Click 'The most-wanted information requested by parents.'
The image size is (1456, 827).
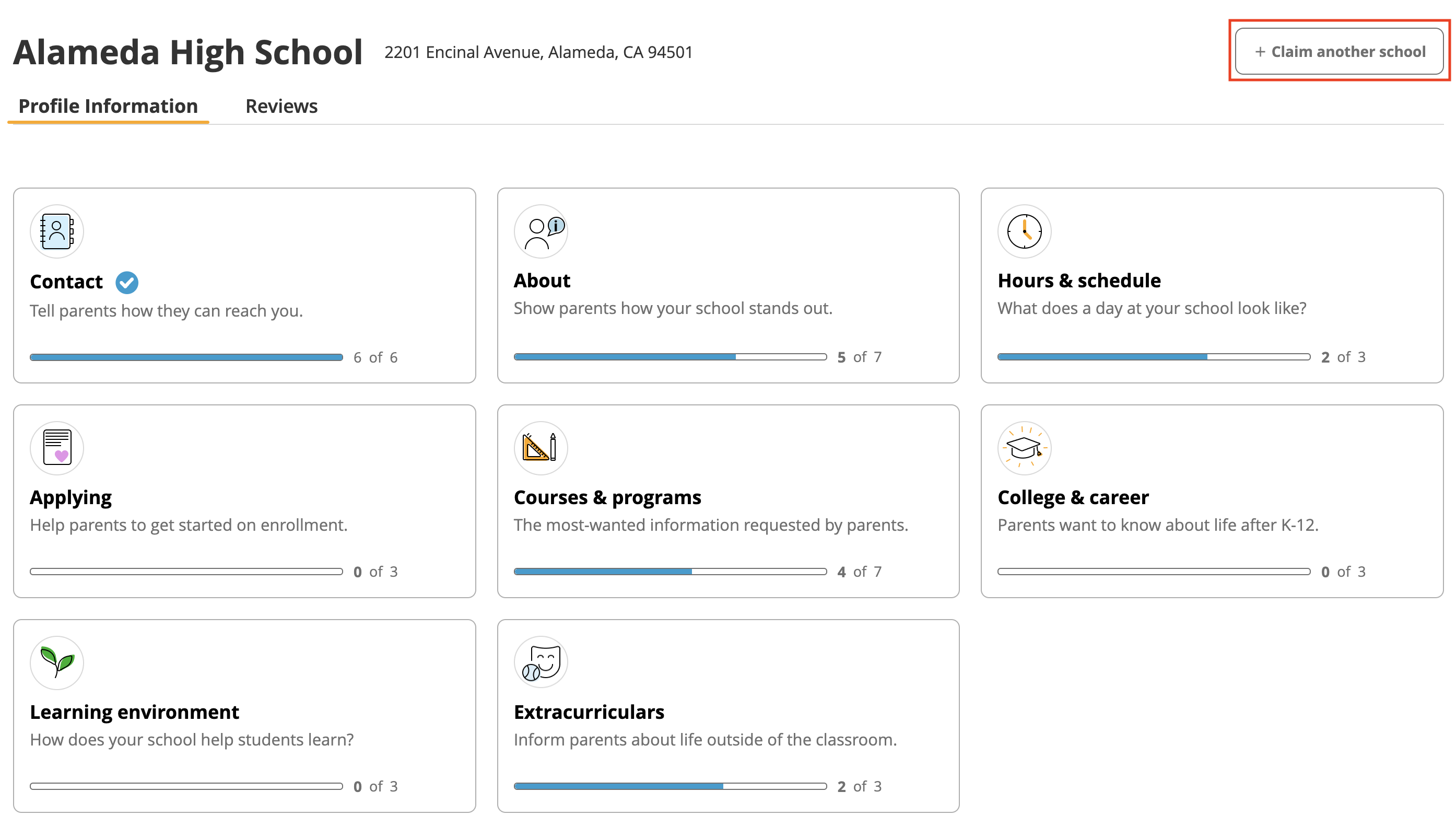[x=711, y=525]
